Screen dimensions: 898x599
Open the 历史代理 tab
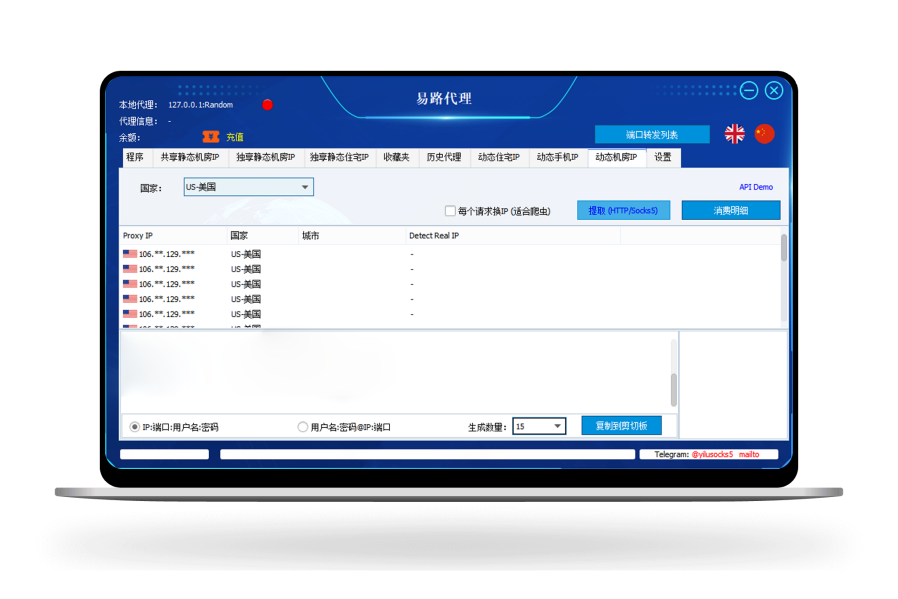tap(444, 157)
